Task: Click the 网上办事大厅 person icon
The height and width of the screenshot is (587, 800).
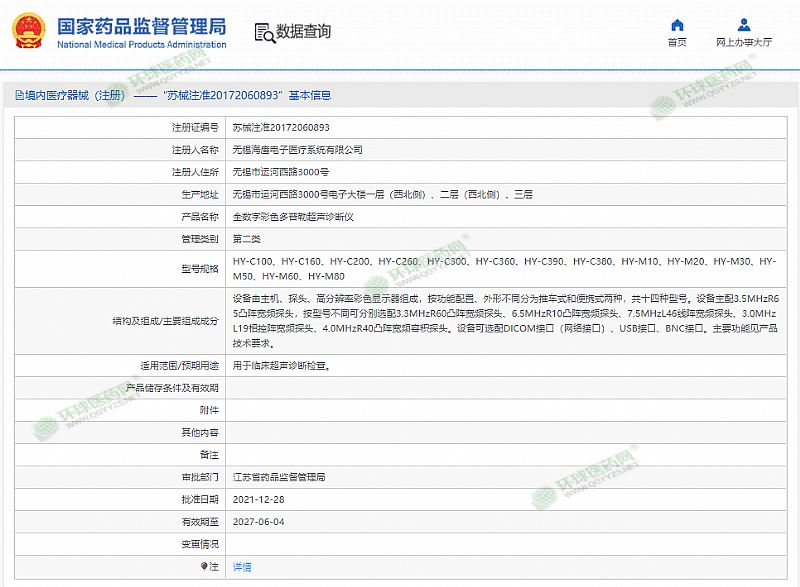Action: tap(743, 25)
